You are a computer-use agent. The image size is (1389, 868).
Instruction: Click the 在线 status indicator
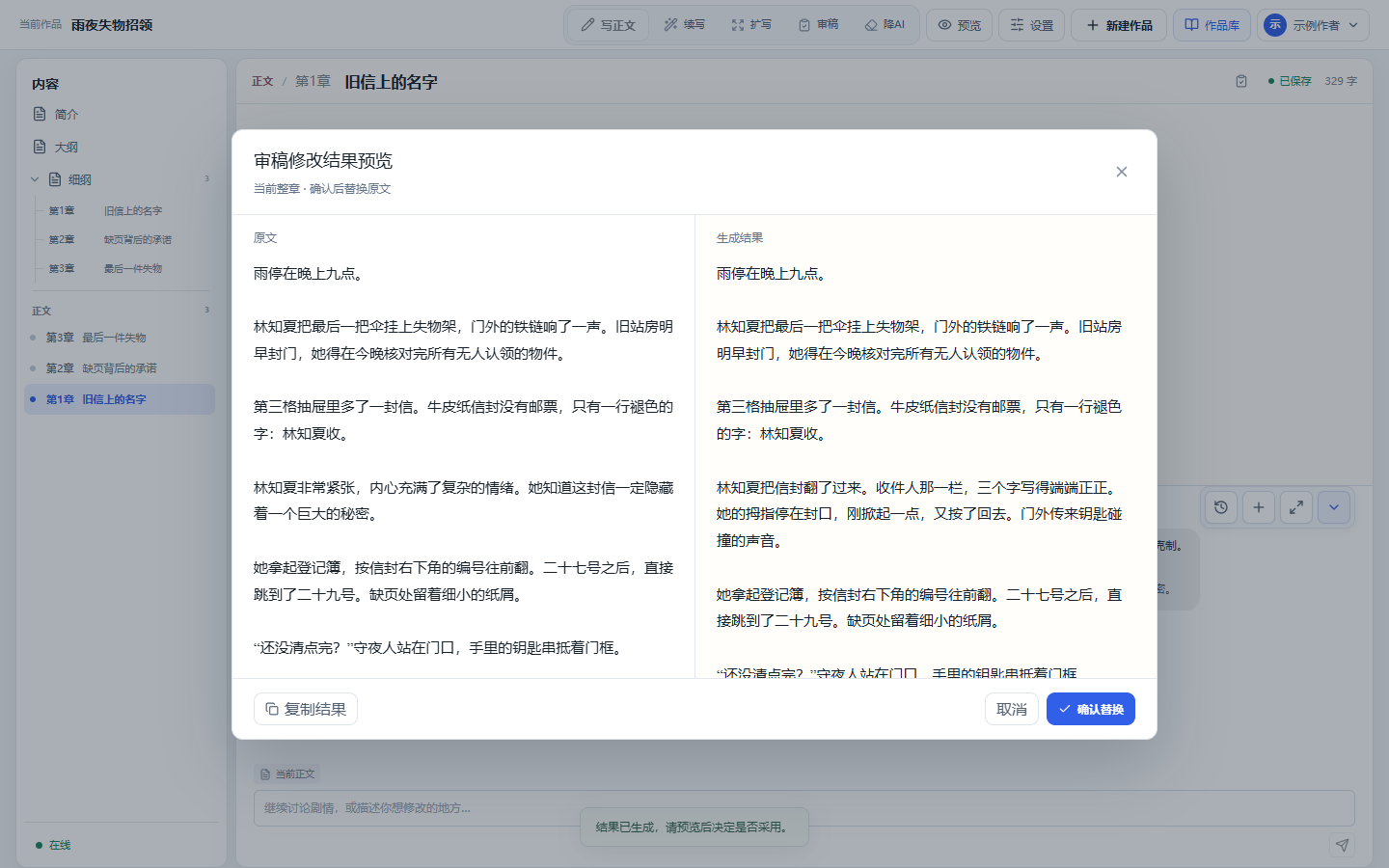53,845
